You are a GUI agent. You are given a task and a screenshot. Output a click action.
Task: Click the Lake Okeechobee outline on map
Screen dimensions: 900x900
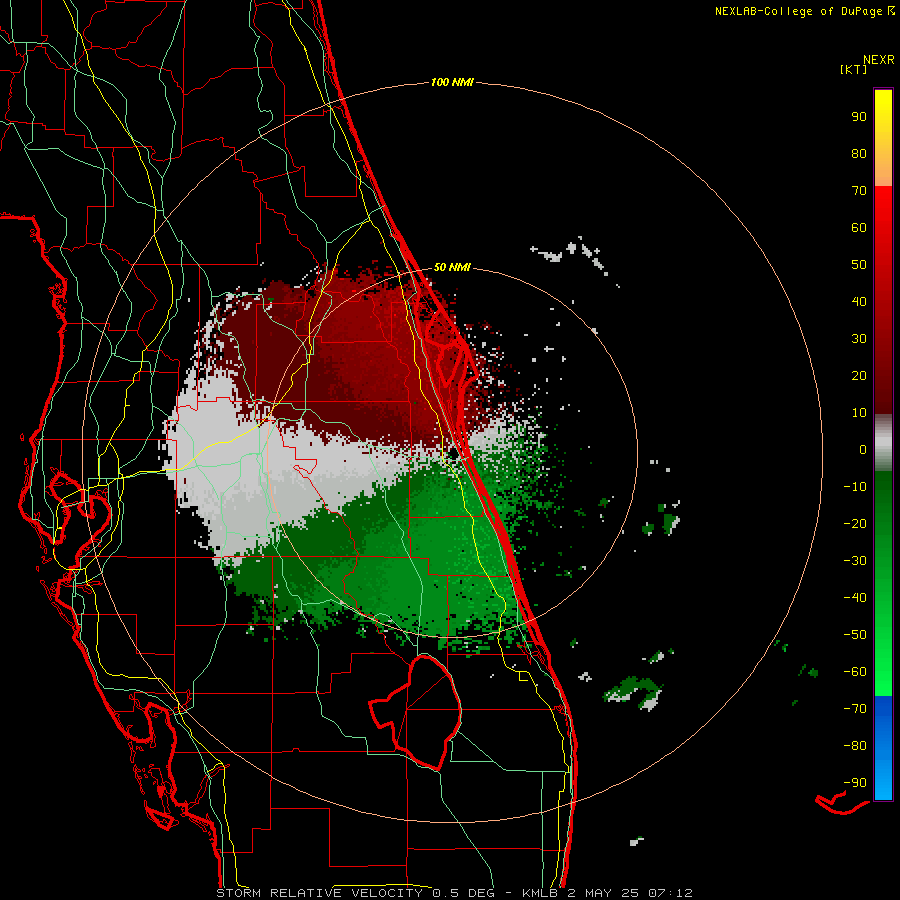[x=415, y=712]
